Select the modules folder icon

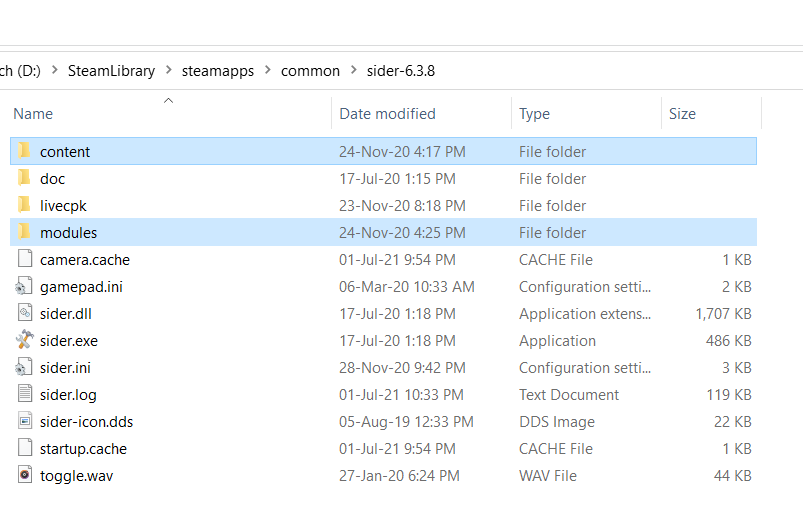coord(24,232)
